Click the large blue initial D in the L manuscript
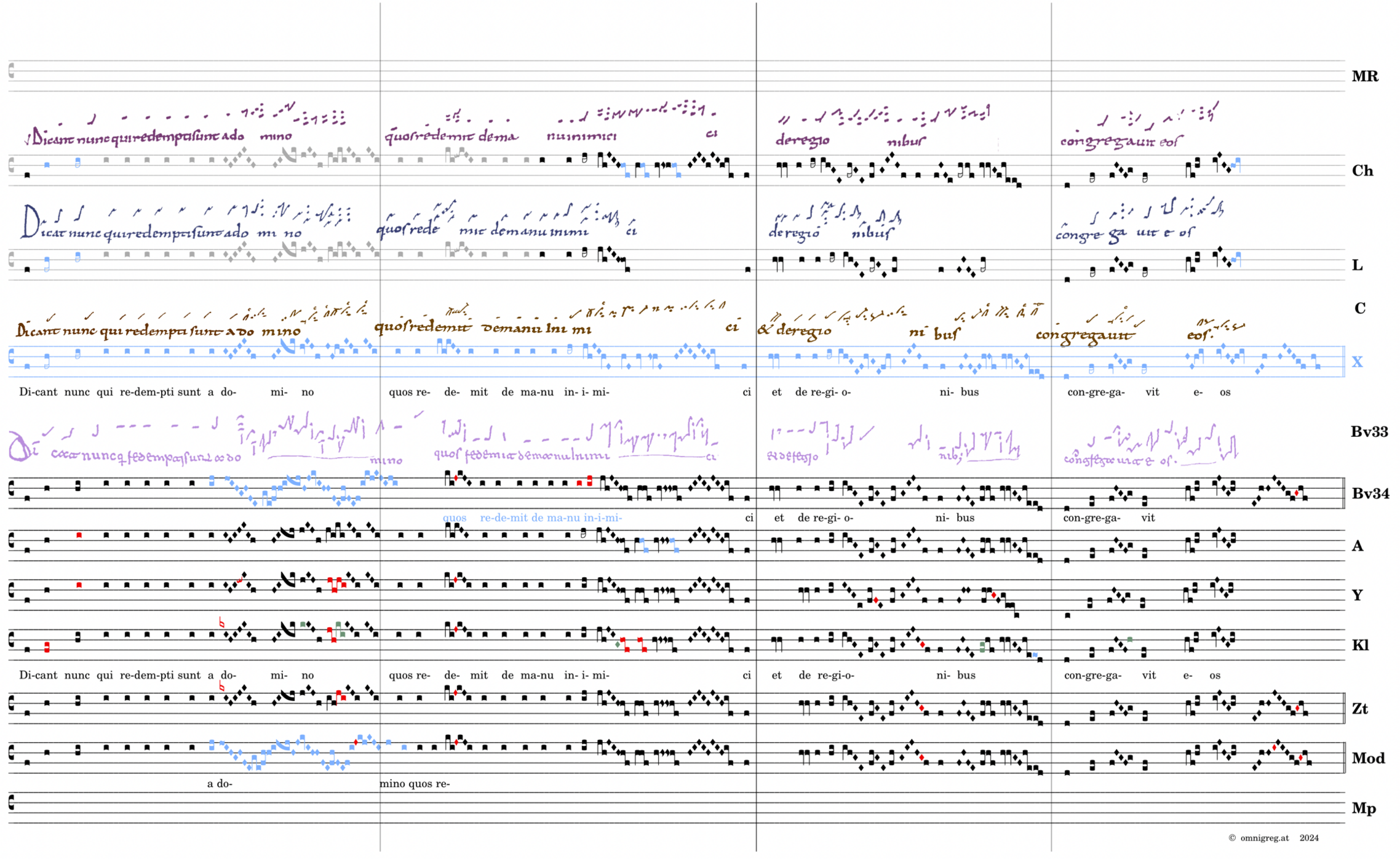 tap(30, 222)
